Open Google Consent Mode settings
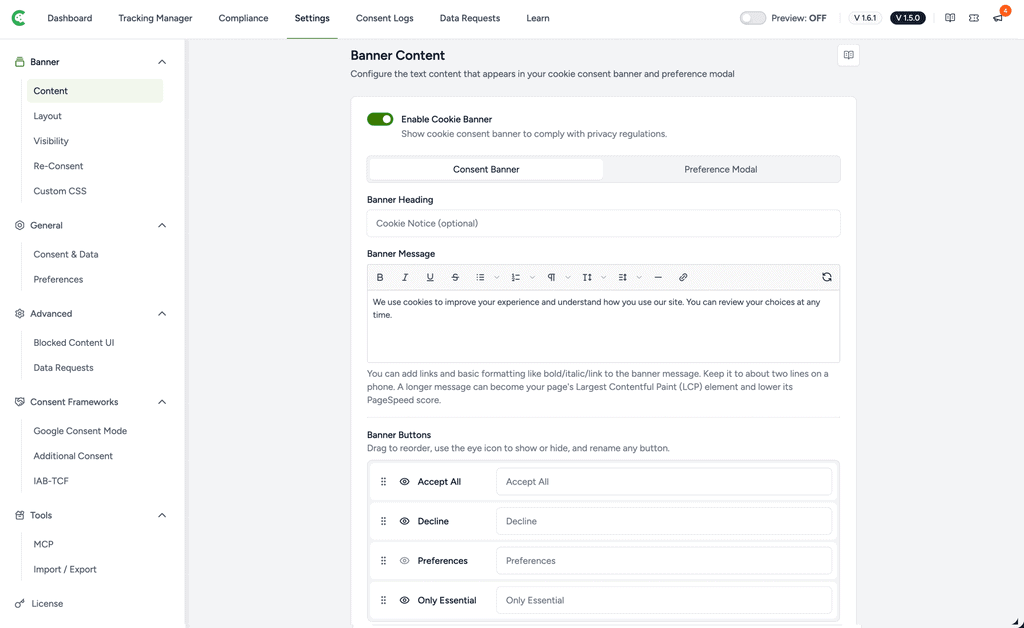The image size is (1024, 628). pyautogui.click(x=80, y=431)
